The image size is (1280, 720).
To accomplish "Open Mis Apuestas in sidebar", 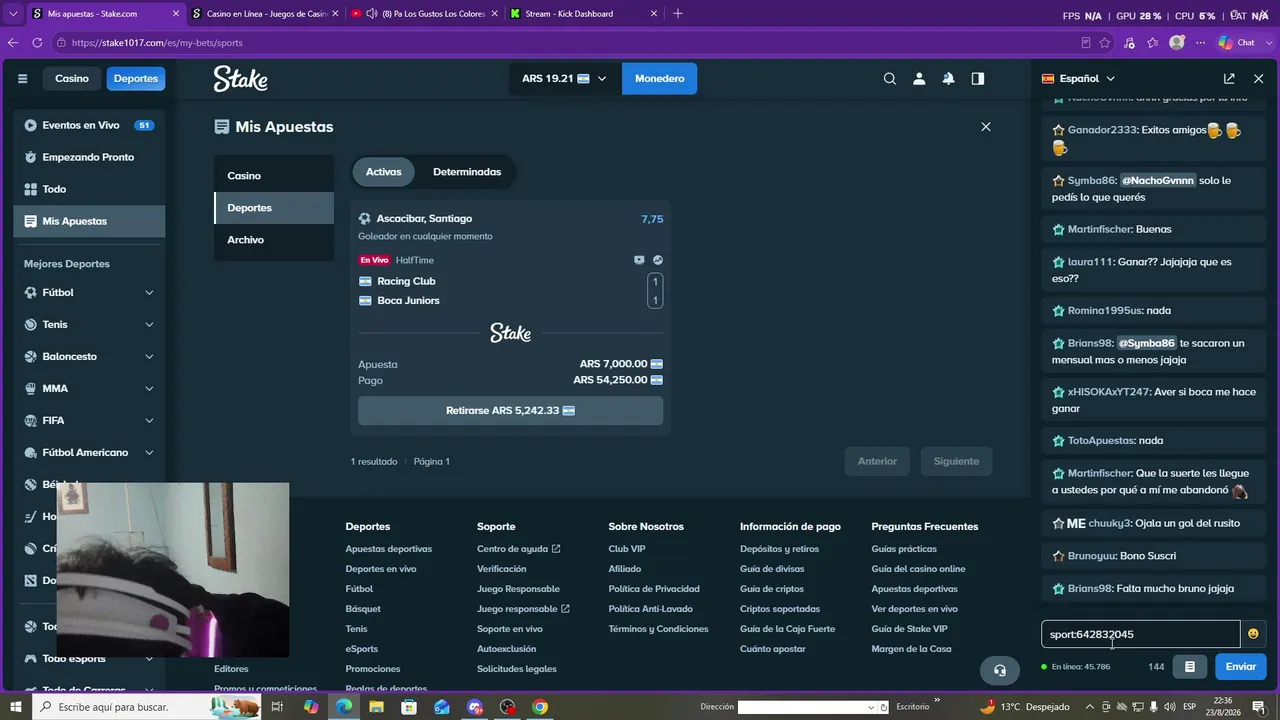I will [x=89, y=221].
